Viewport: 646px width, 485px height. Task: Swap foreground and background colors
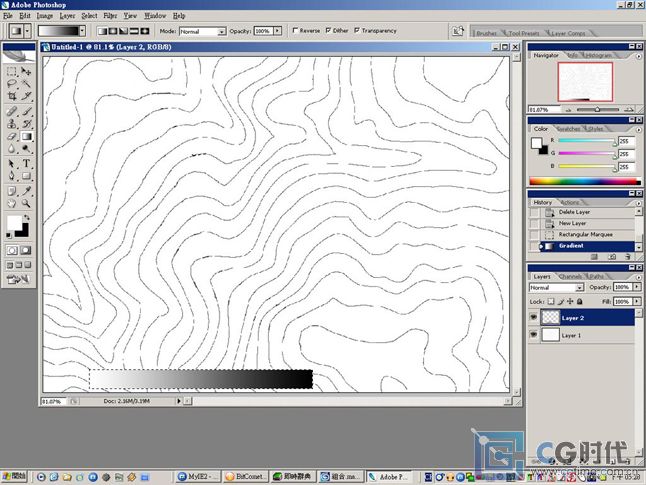[27, 217]
